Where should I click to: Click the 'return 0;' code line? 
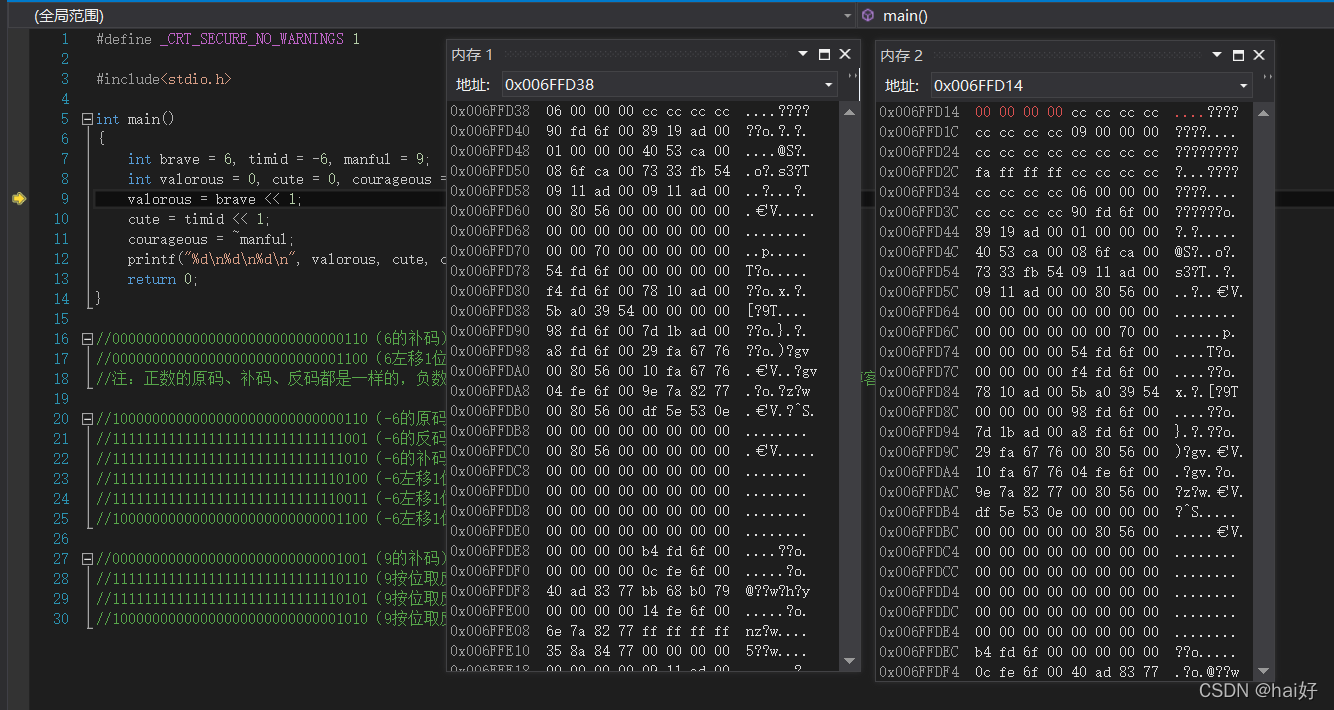(x=163, y=279)
